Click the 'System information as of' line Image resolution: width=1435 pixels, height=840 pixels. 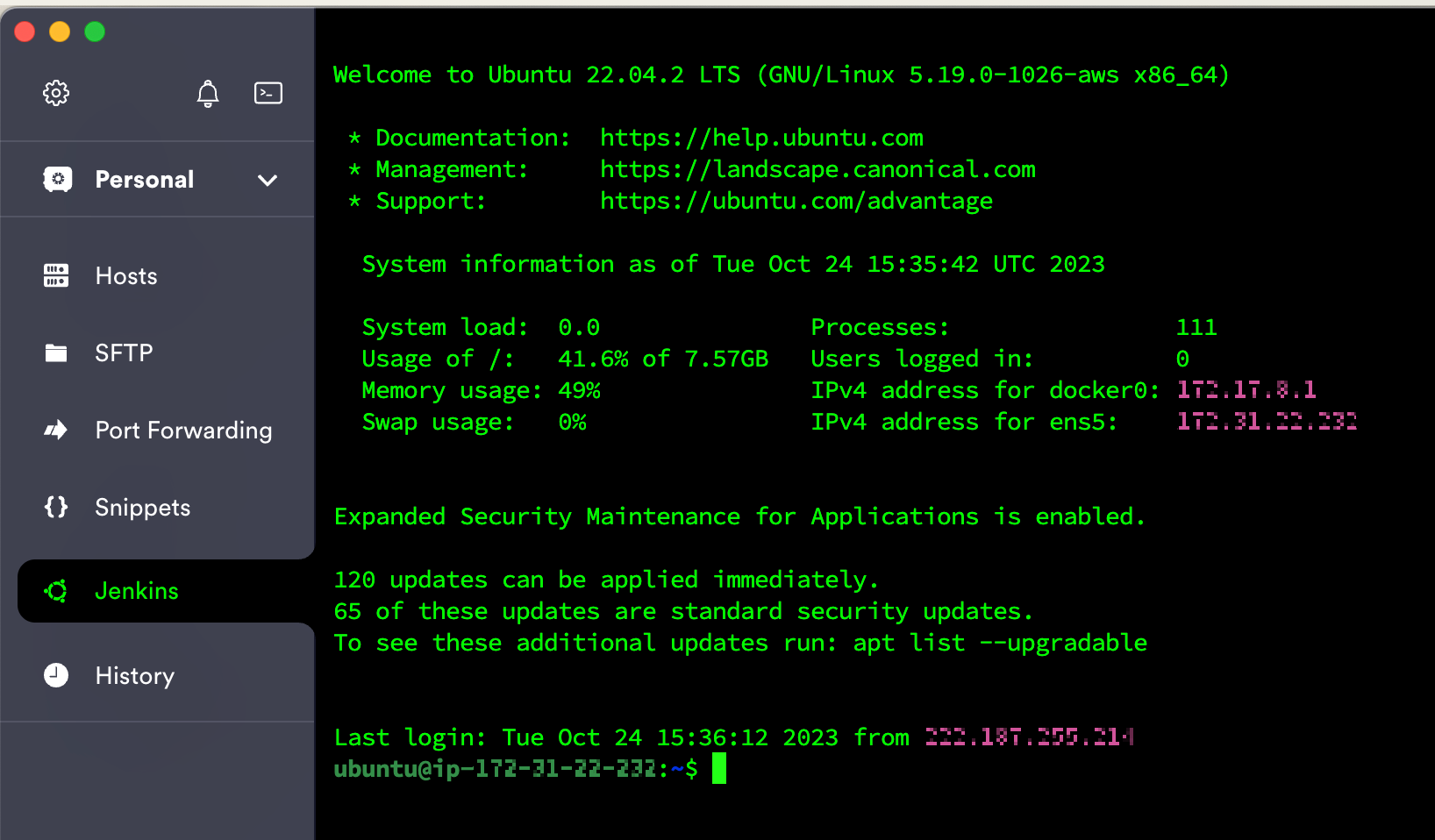[733, 264]
